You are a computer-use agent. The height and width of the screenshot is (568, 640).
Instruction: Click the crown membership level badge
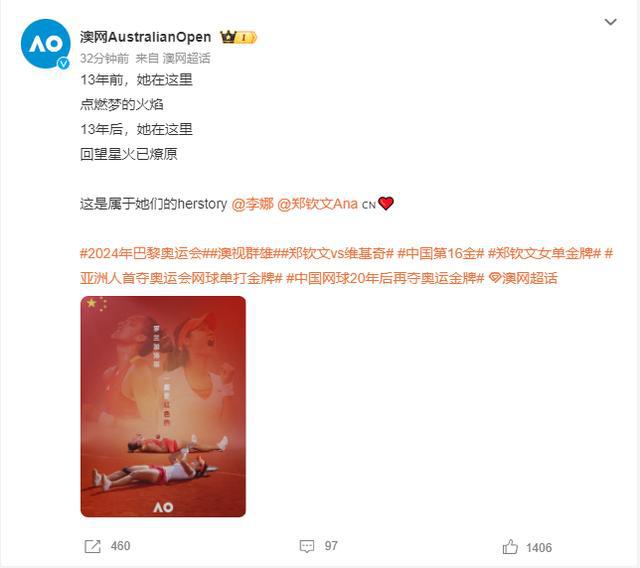click(238, 38)
